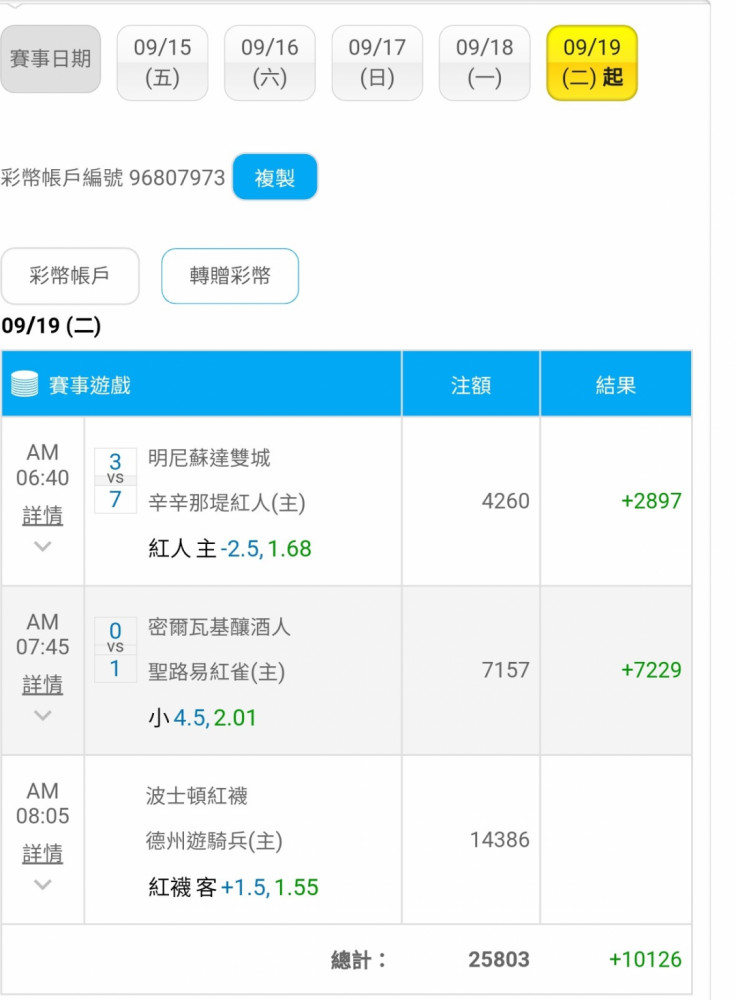
Task: Click the 09/19 (二) date heading
Action: pyautogui.click(x=51, y=325)
